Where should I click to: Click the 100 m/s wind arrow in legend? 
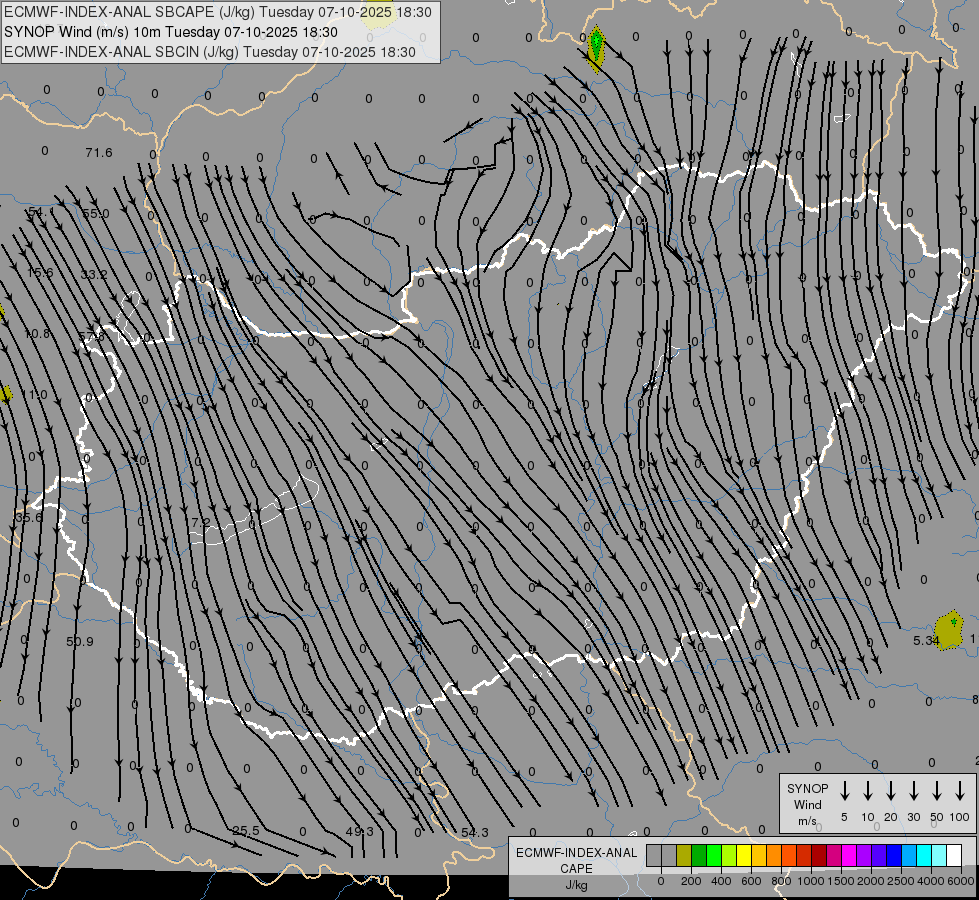pyautogui.click(x=960, y=791)
